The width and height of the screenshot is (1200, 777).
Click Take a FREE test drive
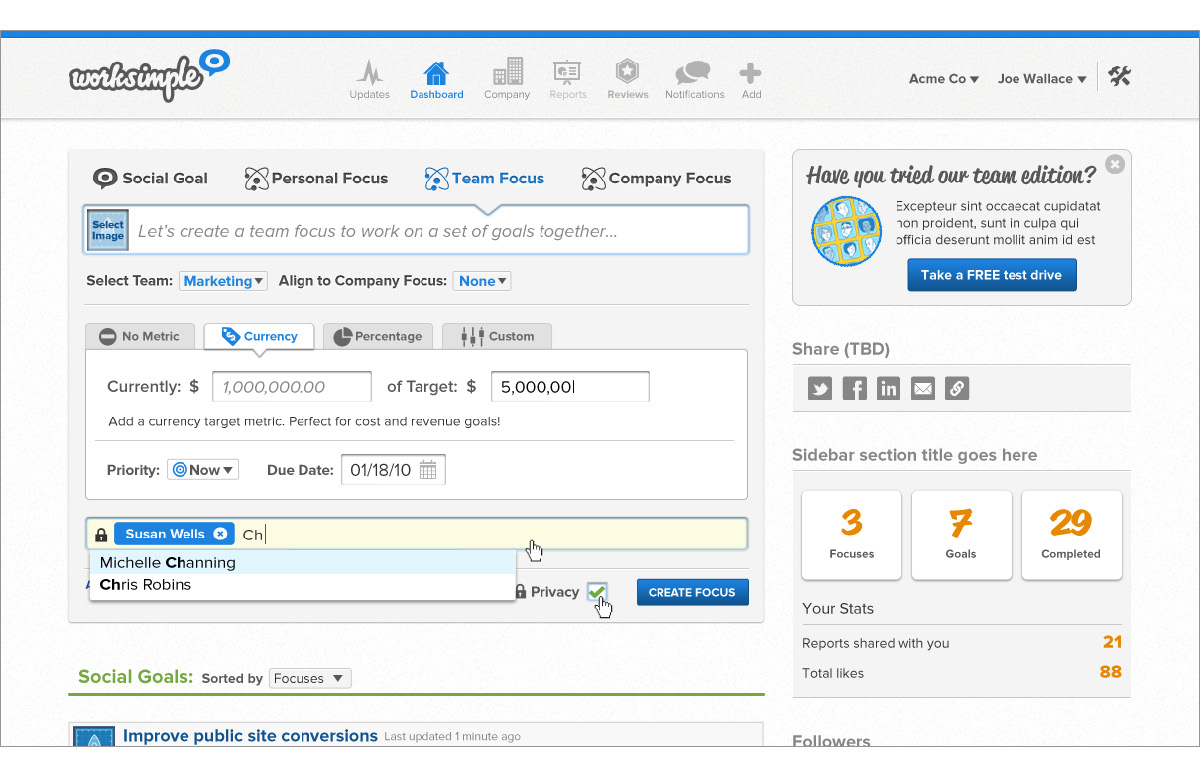coord(991,275)
